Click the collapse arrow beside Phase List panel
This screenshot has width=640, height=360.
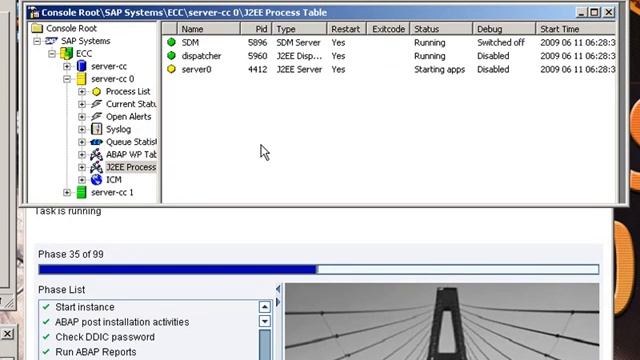point(278,289)
